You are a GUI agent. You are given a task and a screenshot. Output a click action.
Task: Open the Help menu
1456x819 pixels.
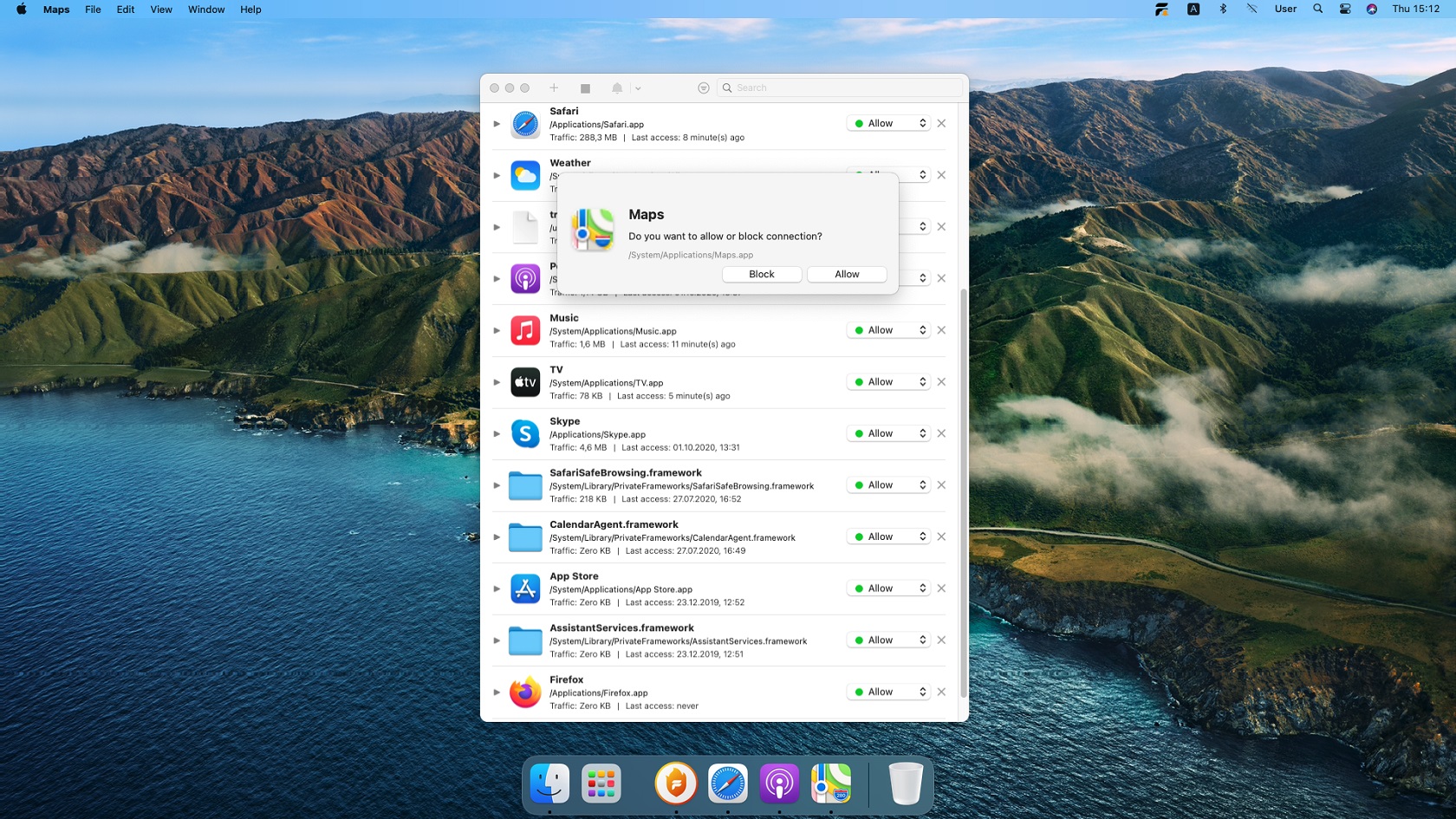250,10
